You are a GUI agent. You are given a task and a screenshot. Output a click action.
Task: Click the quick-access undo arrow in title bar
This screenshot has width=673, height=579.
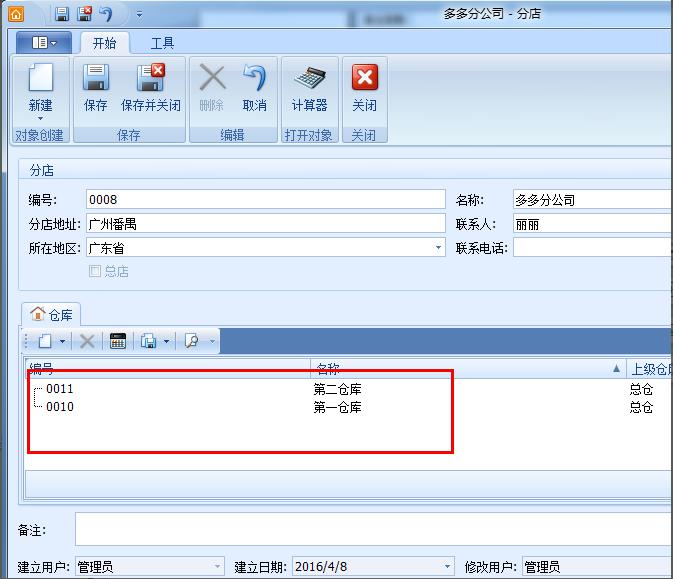(x=106, y=14)
